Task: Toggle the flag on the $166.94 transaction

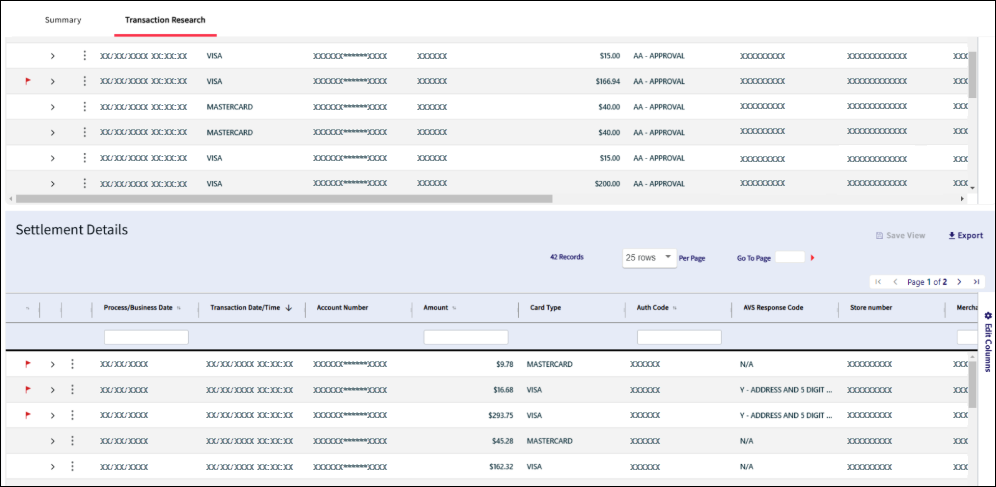Action: [28, 81]
